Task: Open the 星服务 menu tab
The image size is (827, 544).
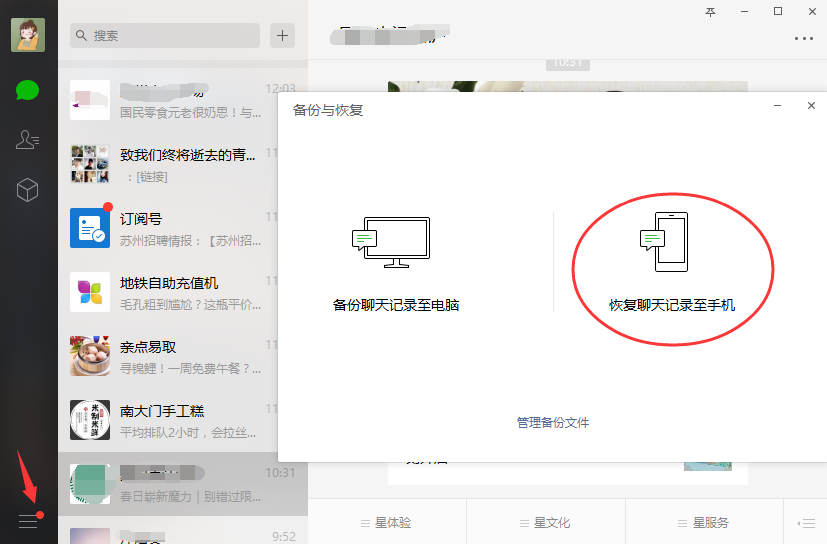Action: [x=704, y=523]
